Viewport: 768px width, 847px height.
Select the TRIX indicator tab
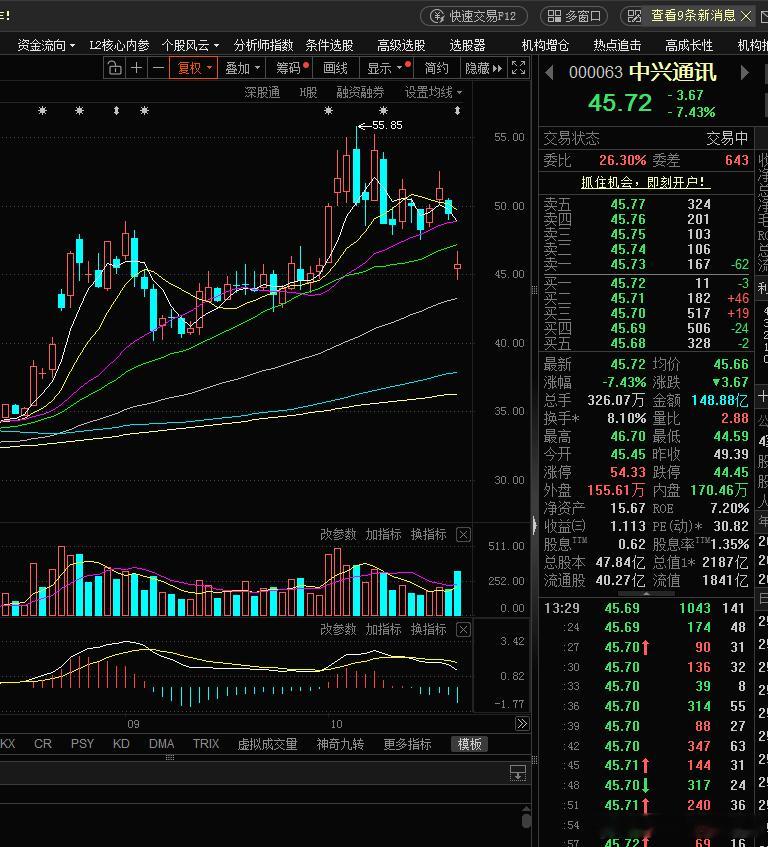(x=206, y=744)
